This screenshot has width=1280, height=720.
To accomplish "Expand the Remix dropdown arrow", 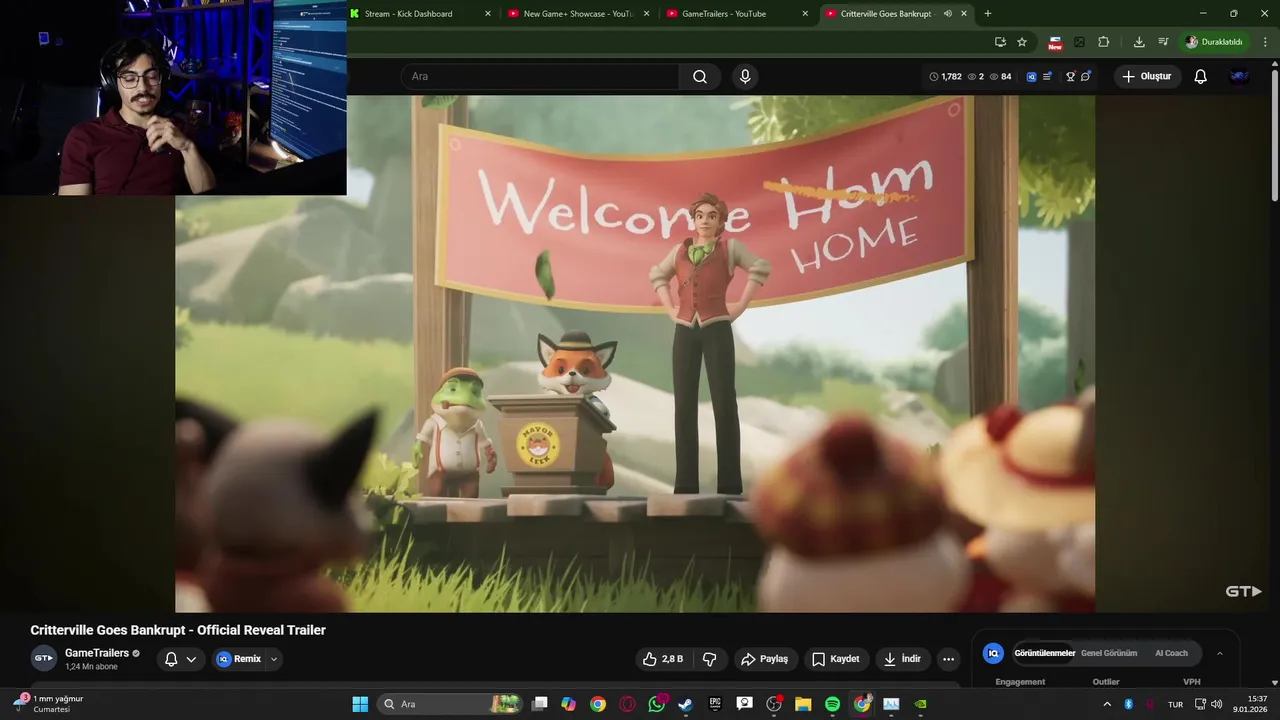I will pos(274,659).
